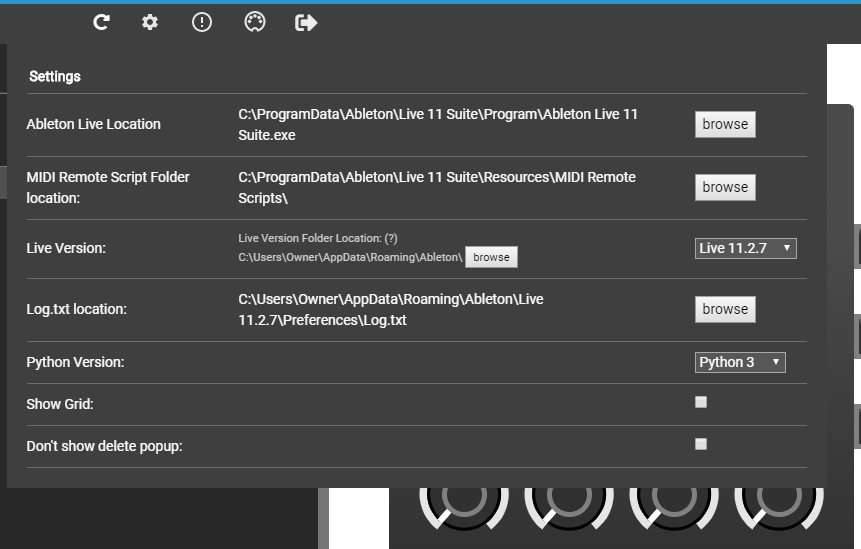Click the second knob from the left

click(x=569, y=503)
